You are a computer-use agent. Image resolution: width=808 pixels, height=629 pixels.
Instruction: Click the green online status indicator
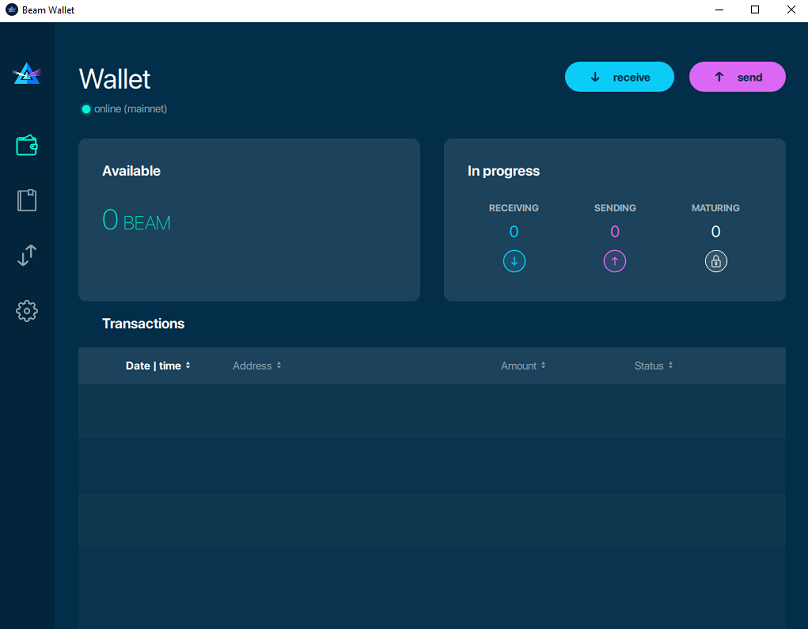pyautogui.click(x=86, y=109)
